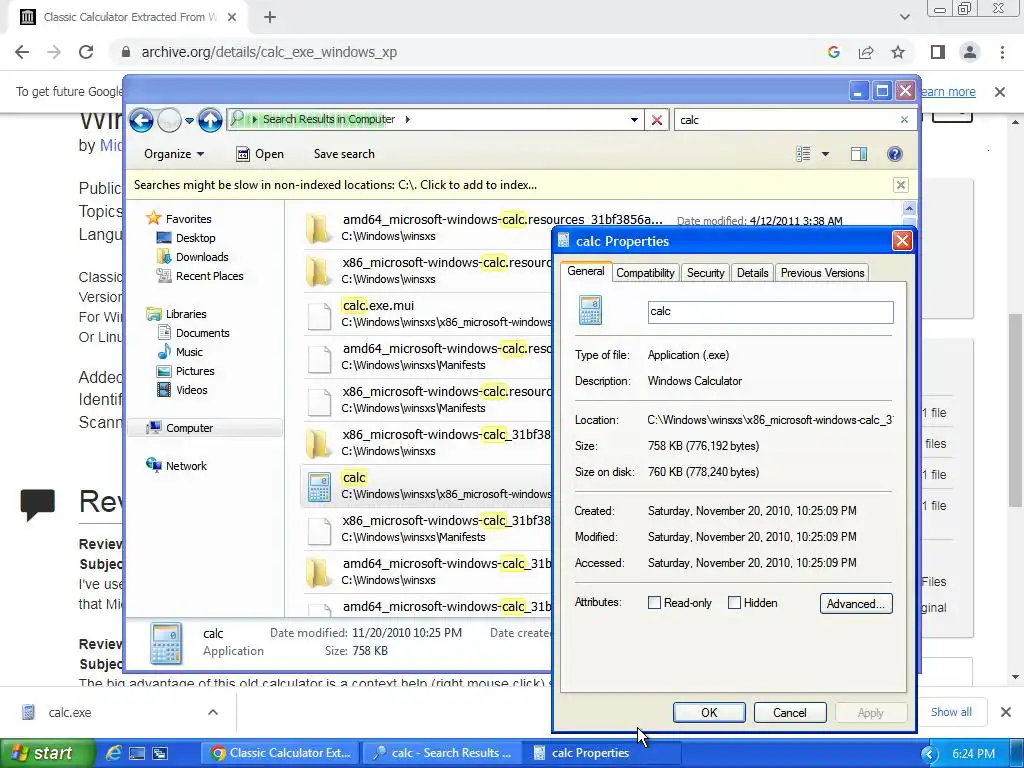This screenshot has width=1024, height=768.
Task: Select the calc.exe.mui file result
Action: click(428, 313)
